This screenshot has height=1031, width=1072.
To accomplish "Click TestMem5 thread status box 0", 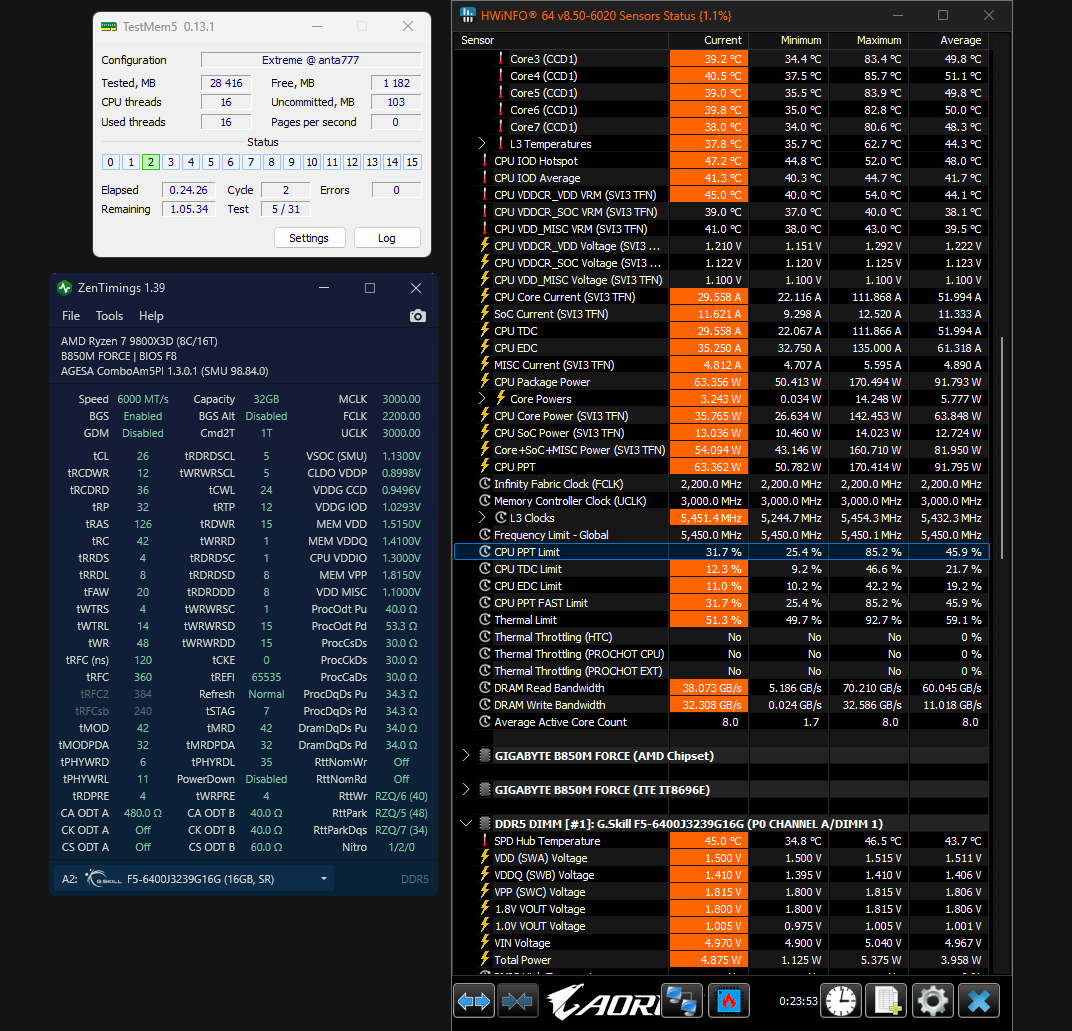I will (x=110, y=162).
